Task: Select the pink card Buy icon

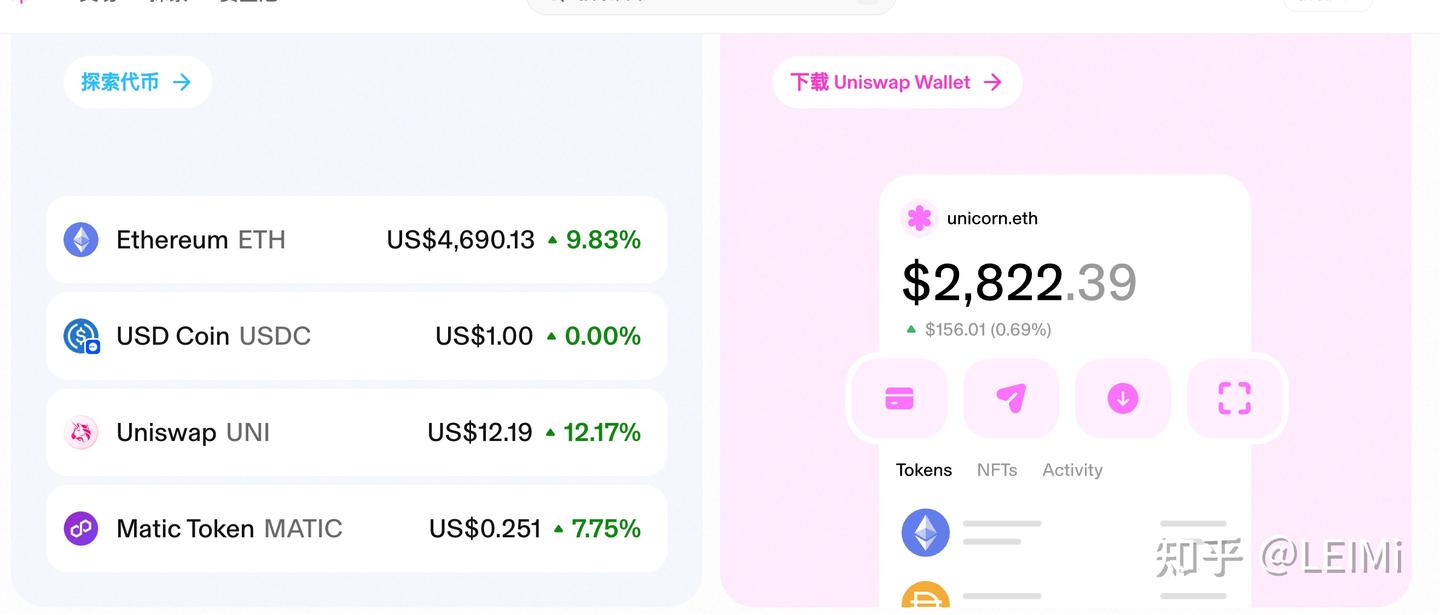Action: [897, 398]
